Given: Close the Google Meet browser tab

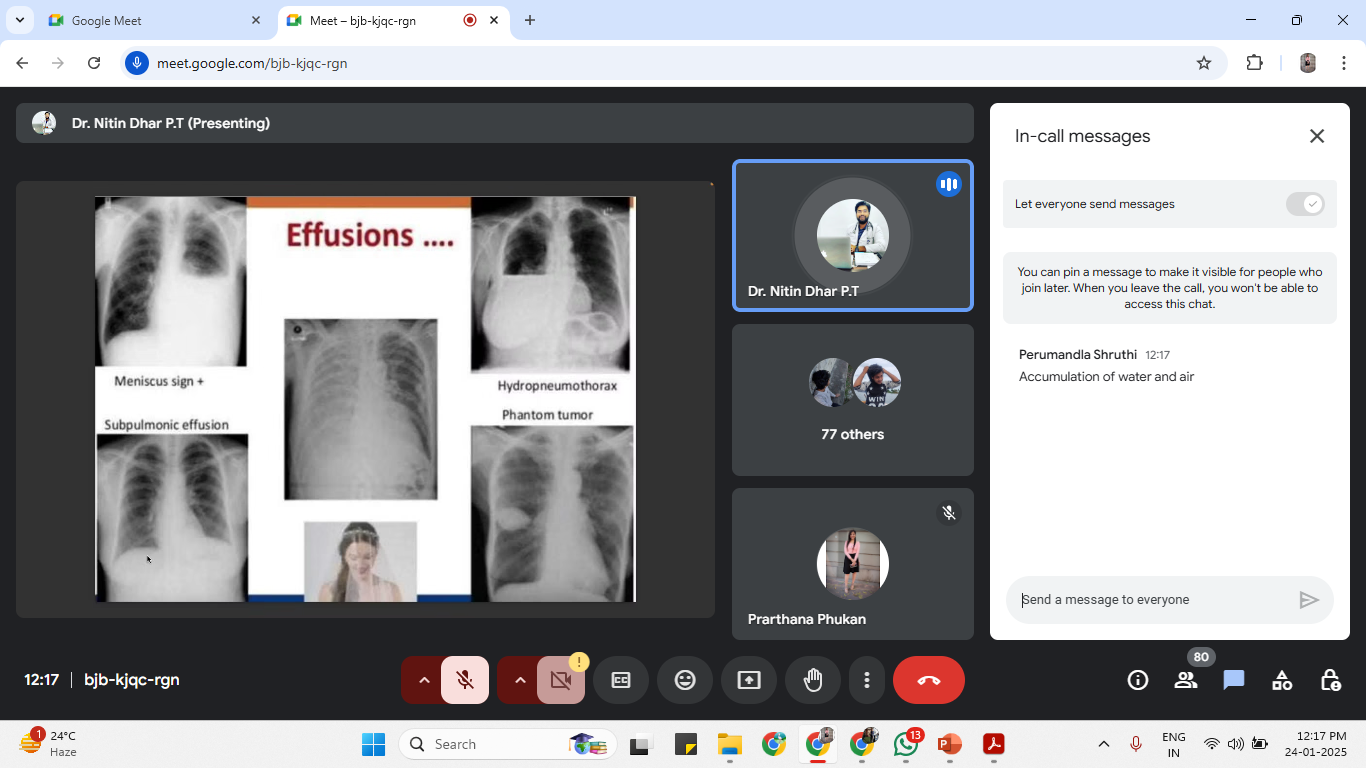Looking at the screenshot, I should 256,20.
